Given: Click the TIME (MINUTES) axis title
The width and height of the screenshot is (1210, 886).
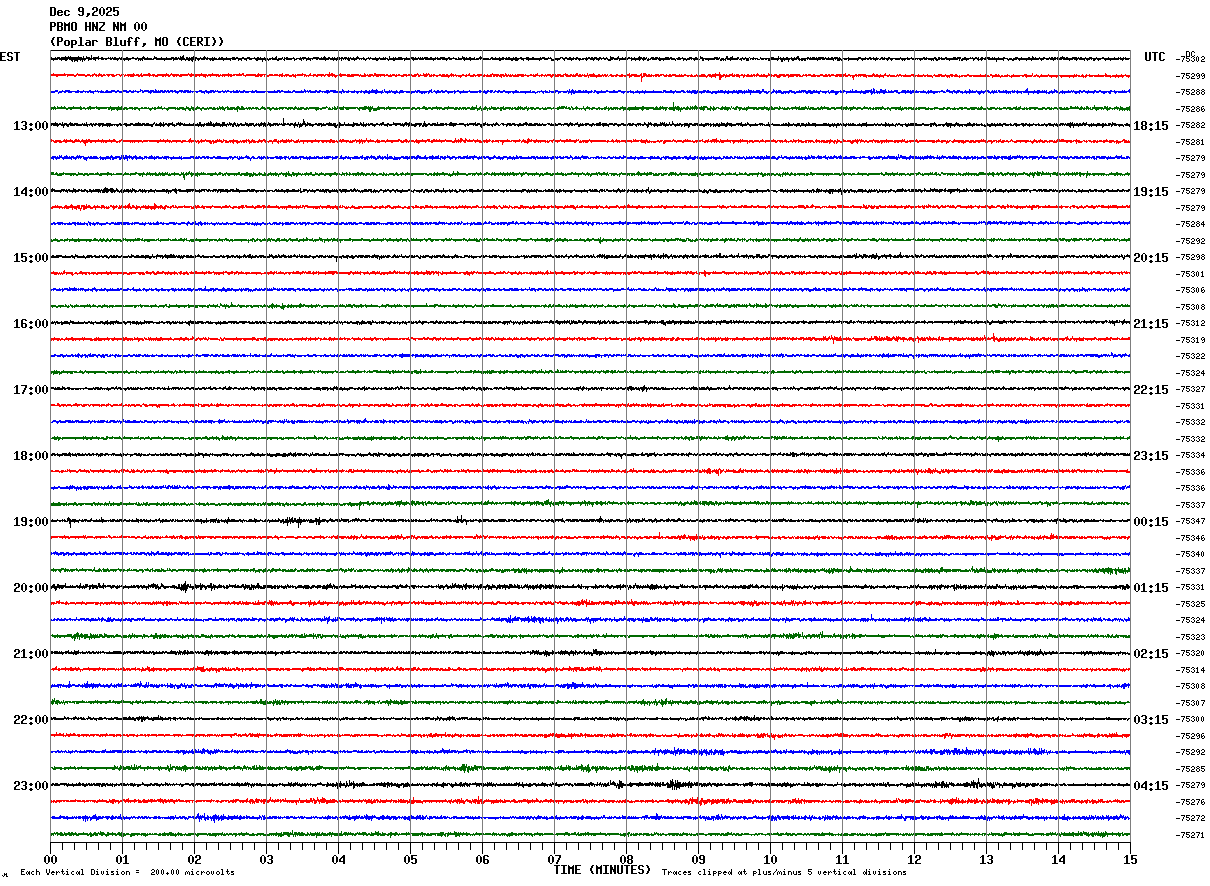Looking at the screenshot, I should click(602, 870).
